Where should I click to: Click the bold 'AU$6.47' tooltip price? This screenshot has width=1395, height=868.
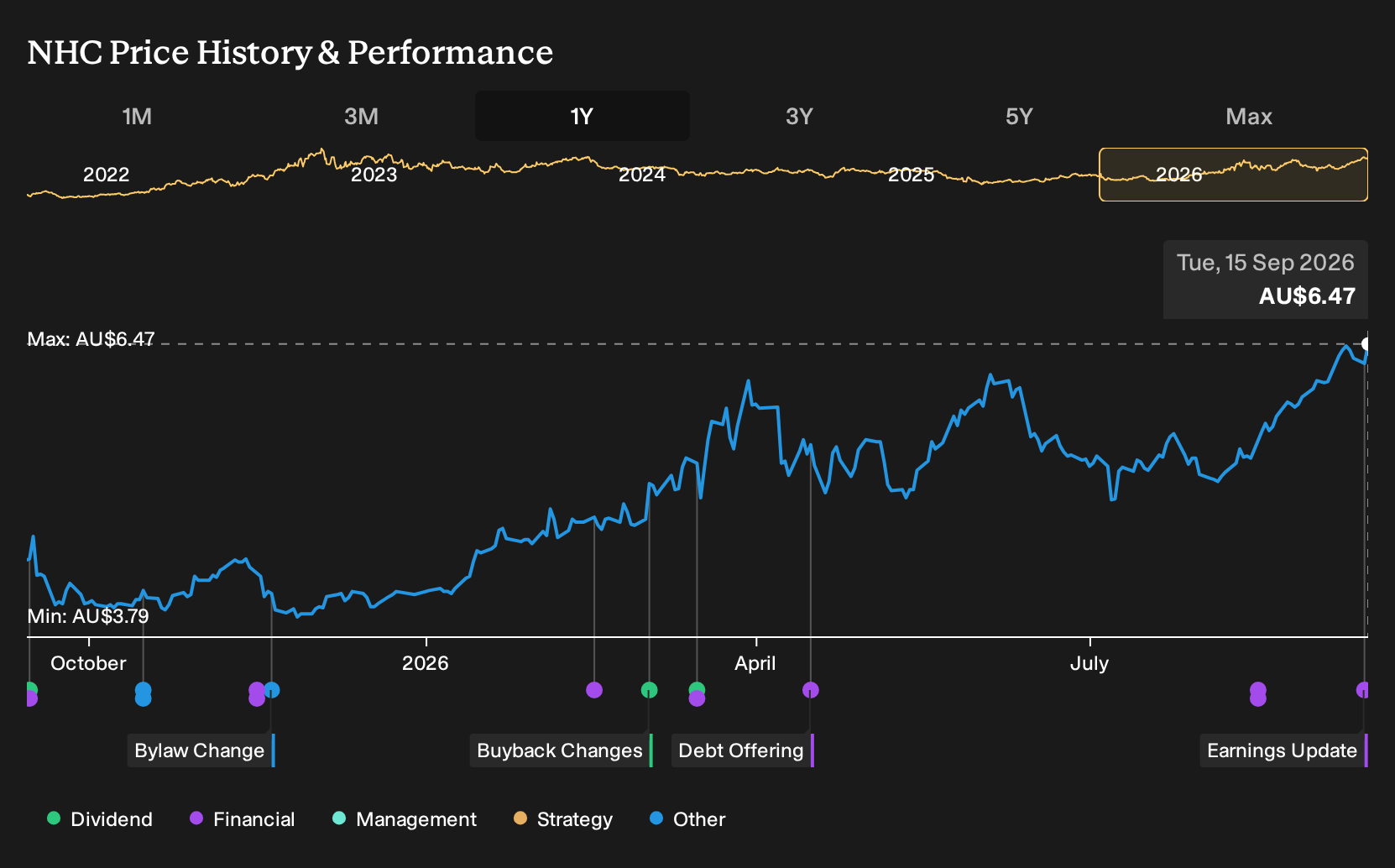tap(1307, 296)
